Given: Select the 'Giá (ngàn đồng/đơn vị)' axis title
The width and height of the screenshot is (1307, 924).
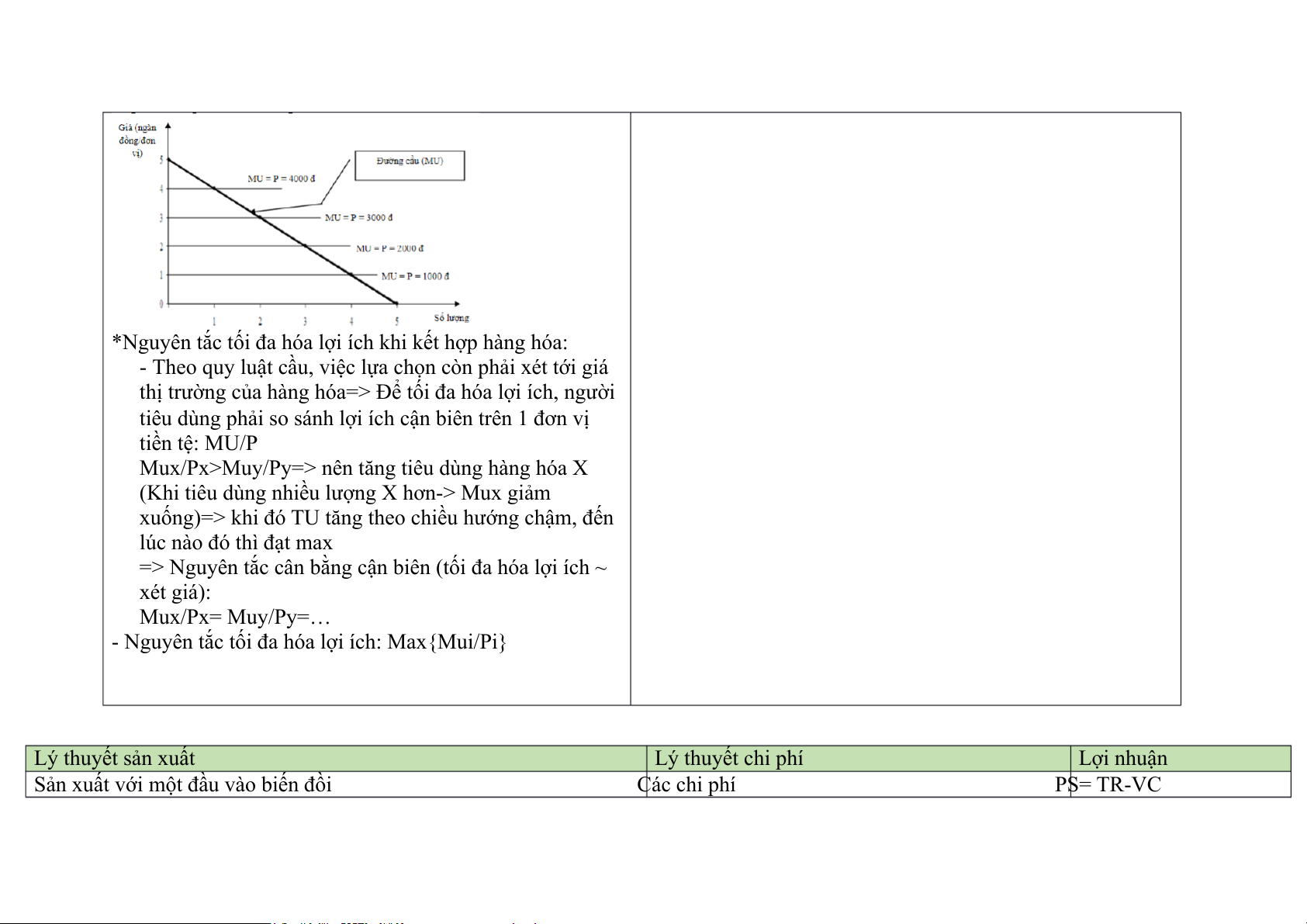Looking at the screenshot, I should click(x=137, y=140).
